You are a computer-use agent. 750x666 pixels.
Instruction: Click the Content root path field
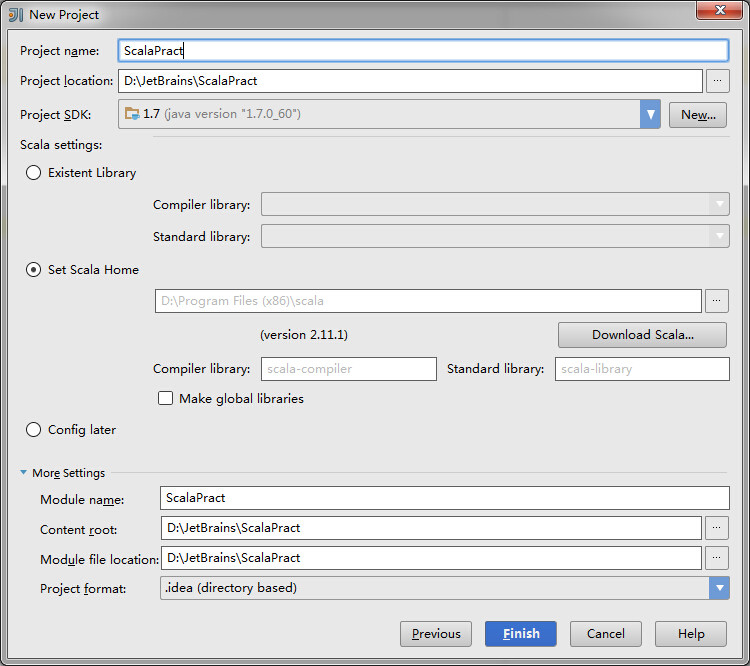(x=431, y=528)
